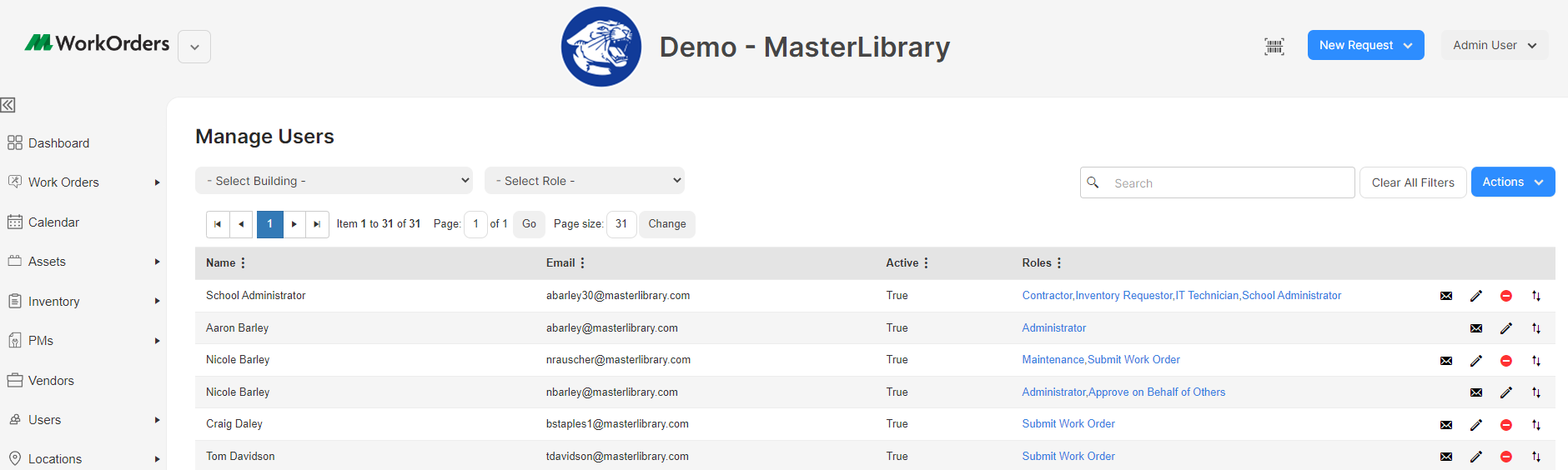Image resolution: width=1568 pixels, height=470 pixels.
Task: Click the user Search field
Action: pyautogui.click(x=1218, y=182)
